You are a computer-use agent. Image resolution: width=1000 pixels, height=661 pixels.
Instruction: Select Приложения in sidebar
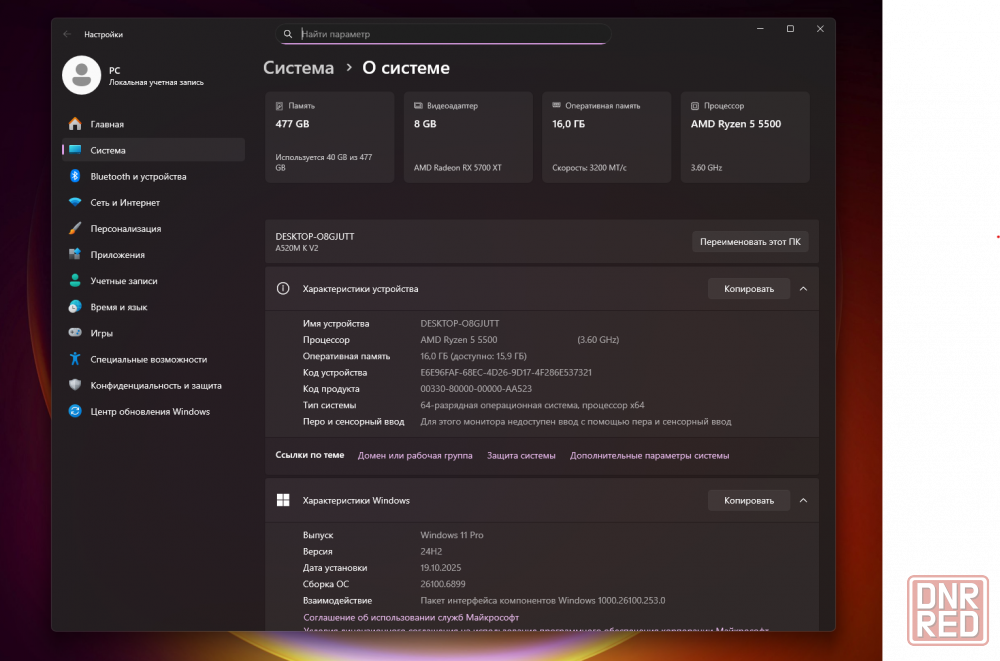(x=117, y=255)
